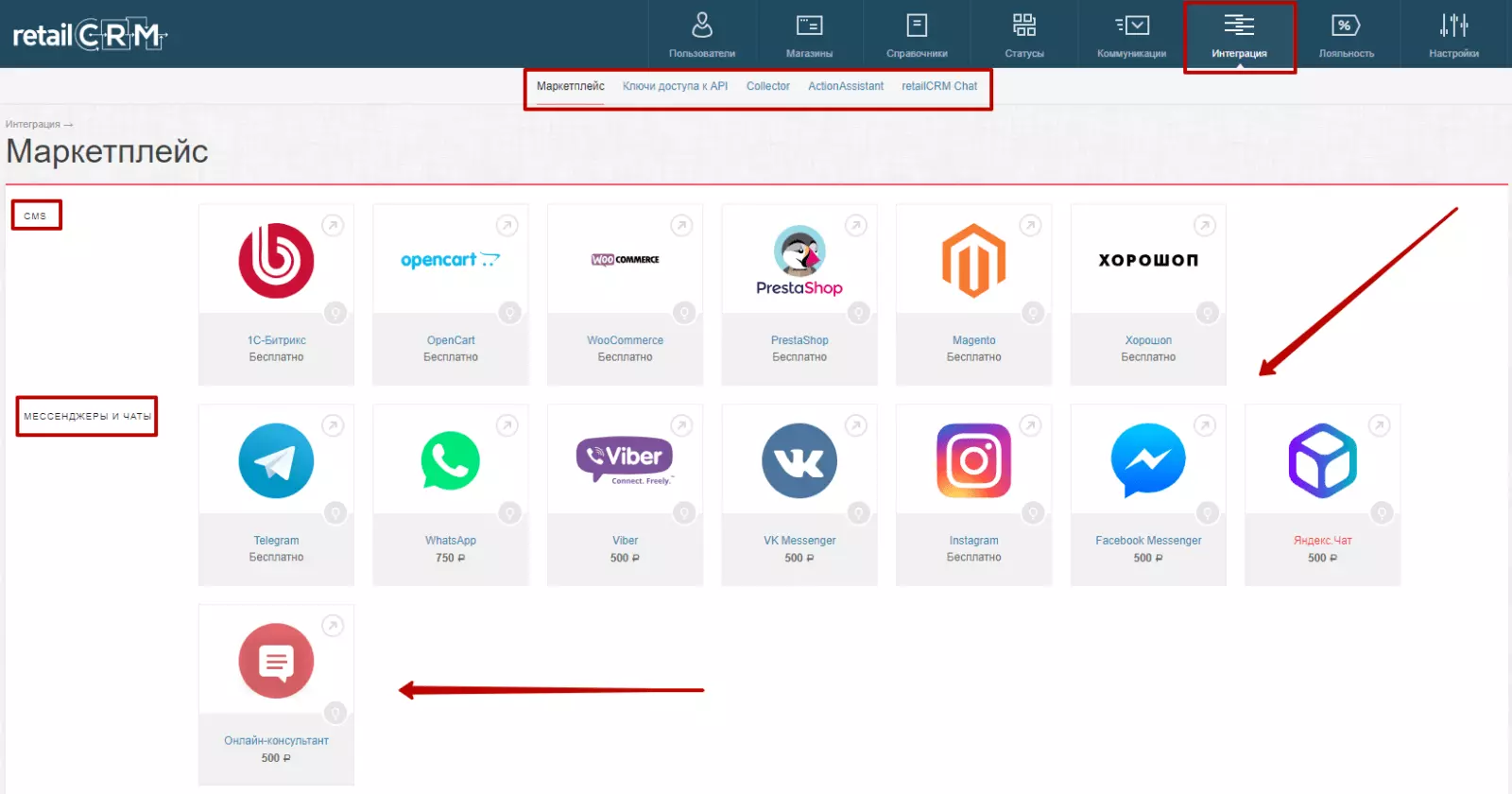This screenshot has height=794, width=1512.
Task: Click the lightbulb icon on the Хорошоп card
Action: 1207,313
